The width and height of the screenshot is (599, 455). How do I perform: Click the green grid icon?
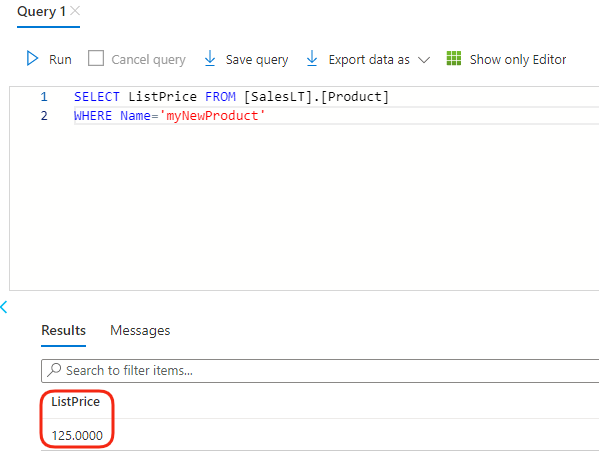[x=453, y=58]
